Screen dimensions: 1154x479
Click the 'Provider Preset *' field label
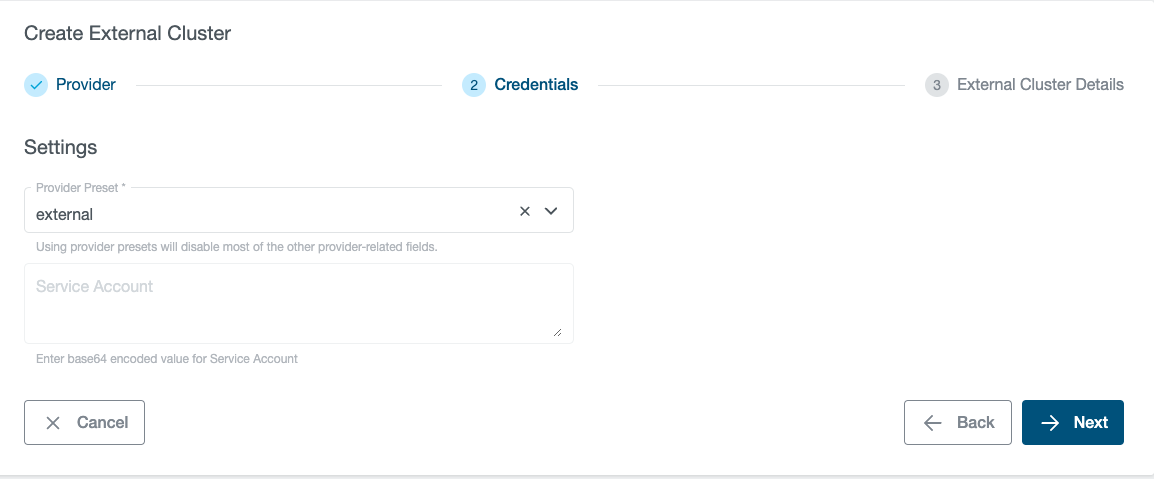click(x=88, y=187)
